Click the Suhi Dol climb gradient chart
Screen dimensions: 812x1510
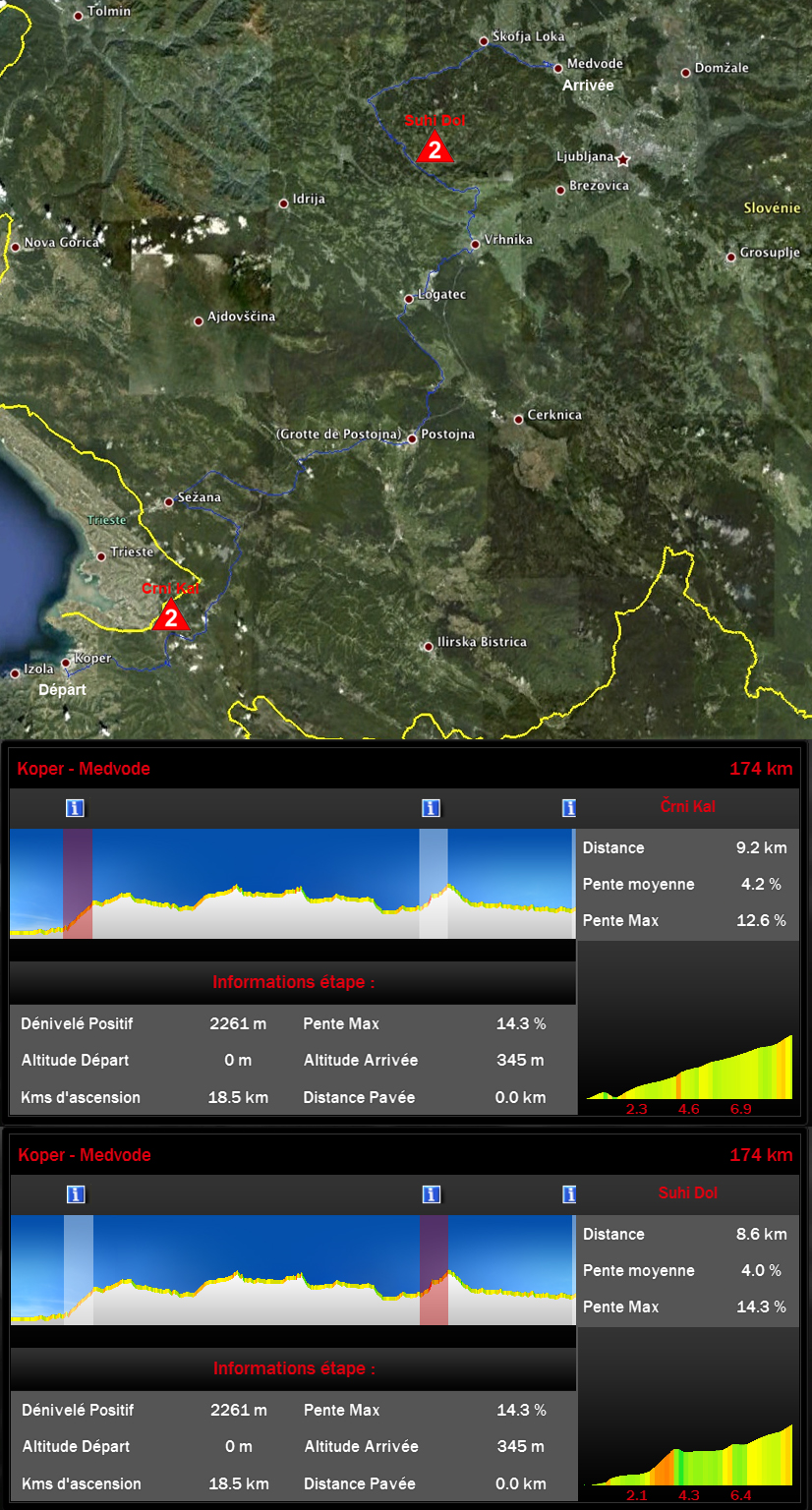(688, 1453)
